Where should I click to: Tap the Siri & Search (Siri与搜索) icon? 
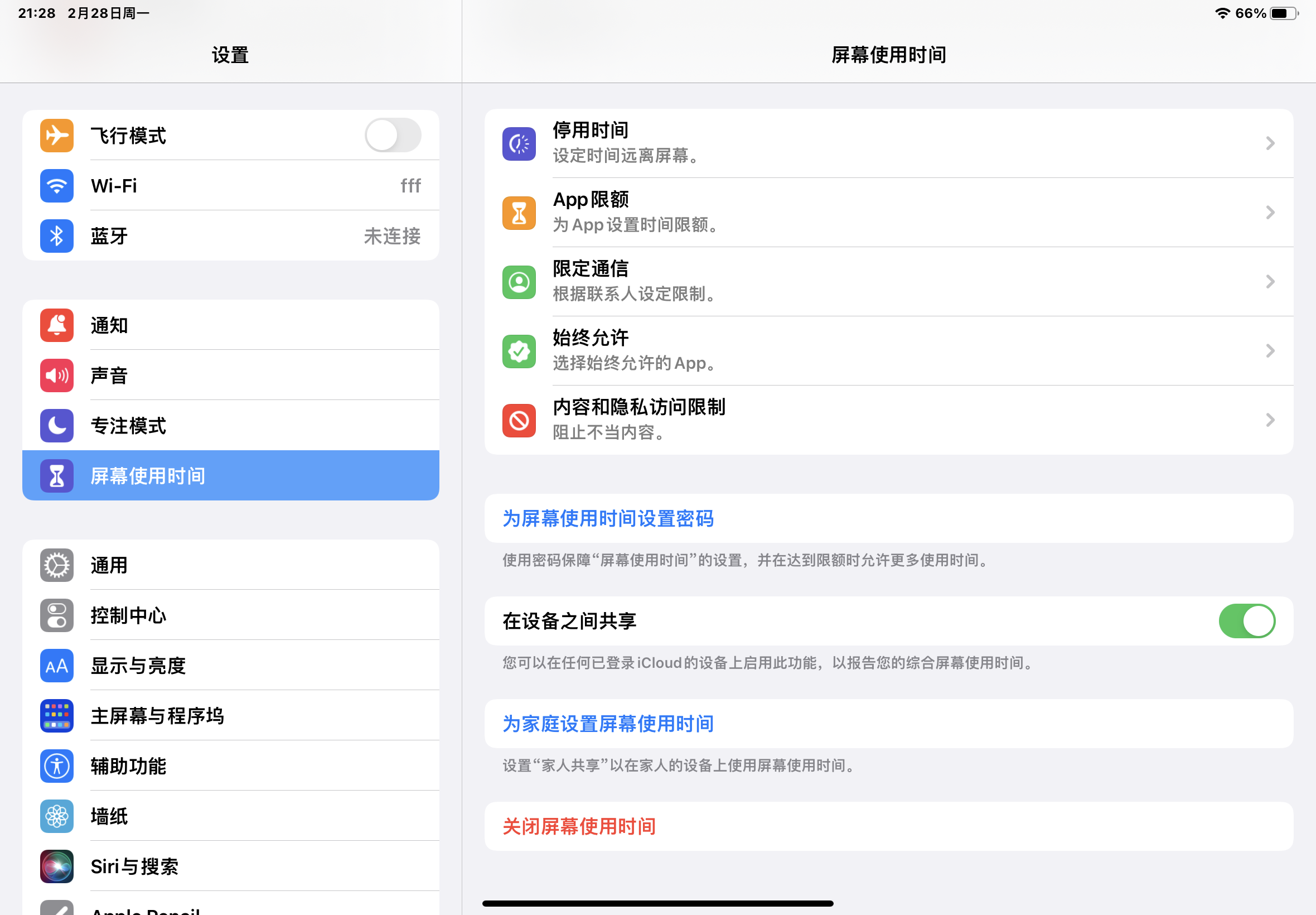point(57,866)
